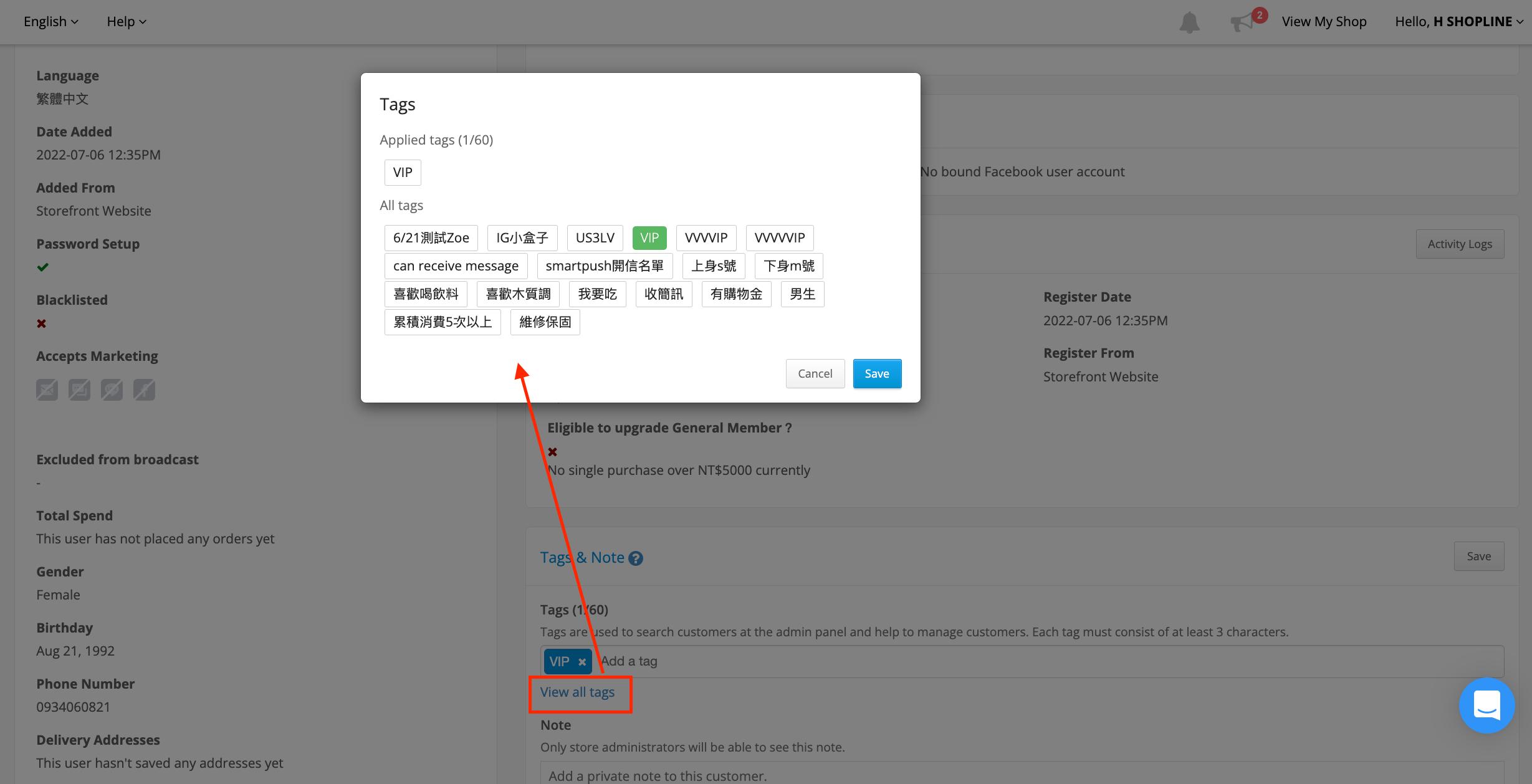The width and height of the screenshot is (1532, 784).
Task: Select the 男生 tag
Action: pyautogui.click(x=802, y=294)
